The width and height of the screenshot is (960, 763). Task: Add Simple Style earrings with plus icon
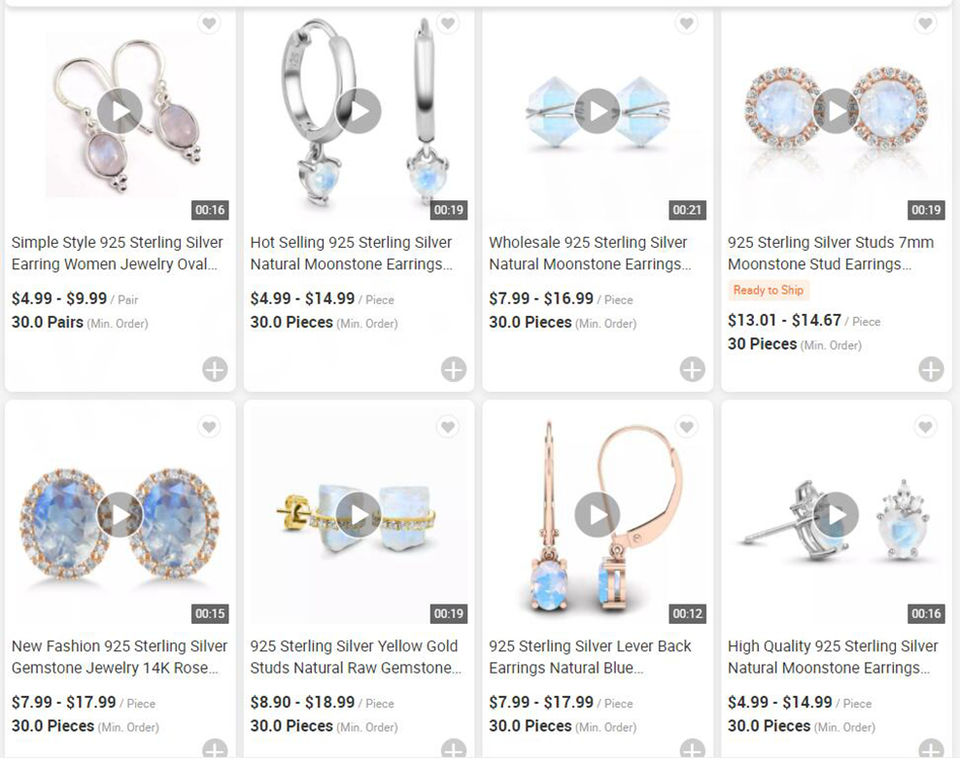pos(215,369)
